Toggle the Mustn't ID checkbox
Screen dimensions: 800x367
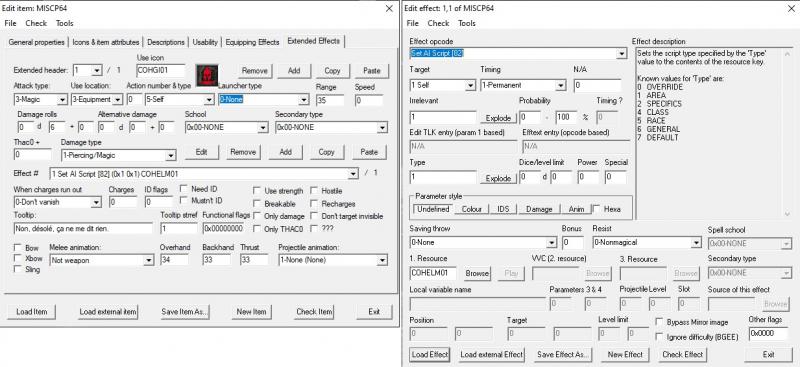tap(184, 201)
